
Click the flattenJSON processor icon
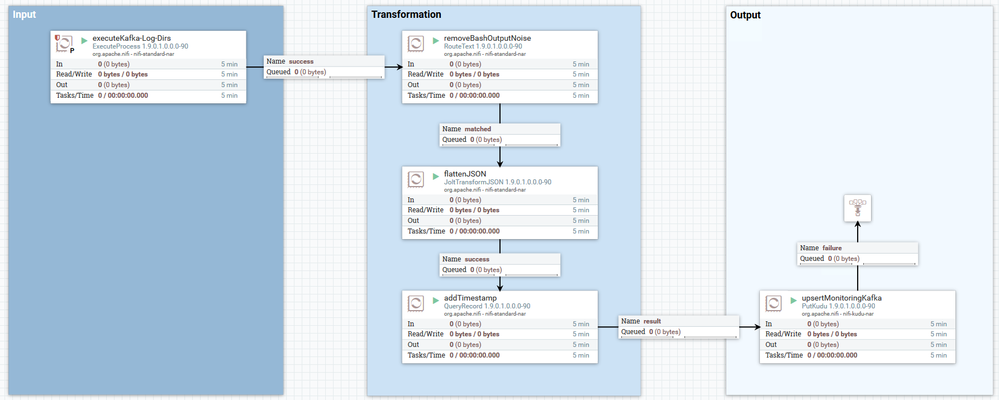pos(416,179)
